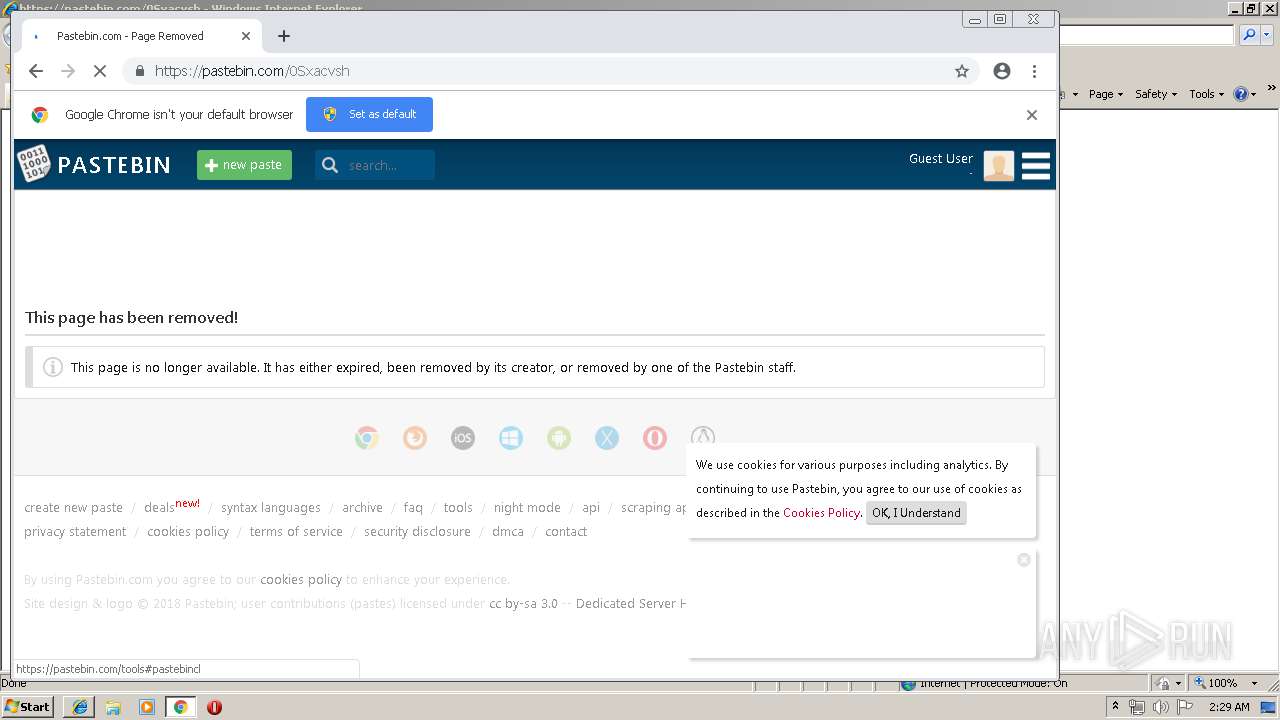Open the Cookies Policy link in the notice
1280x720 pixels.
821,513
